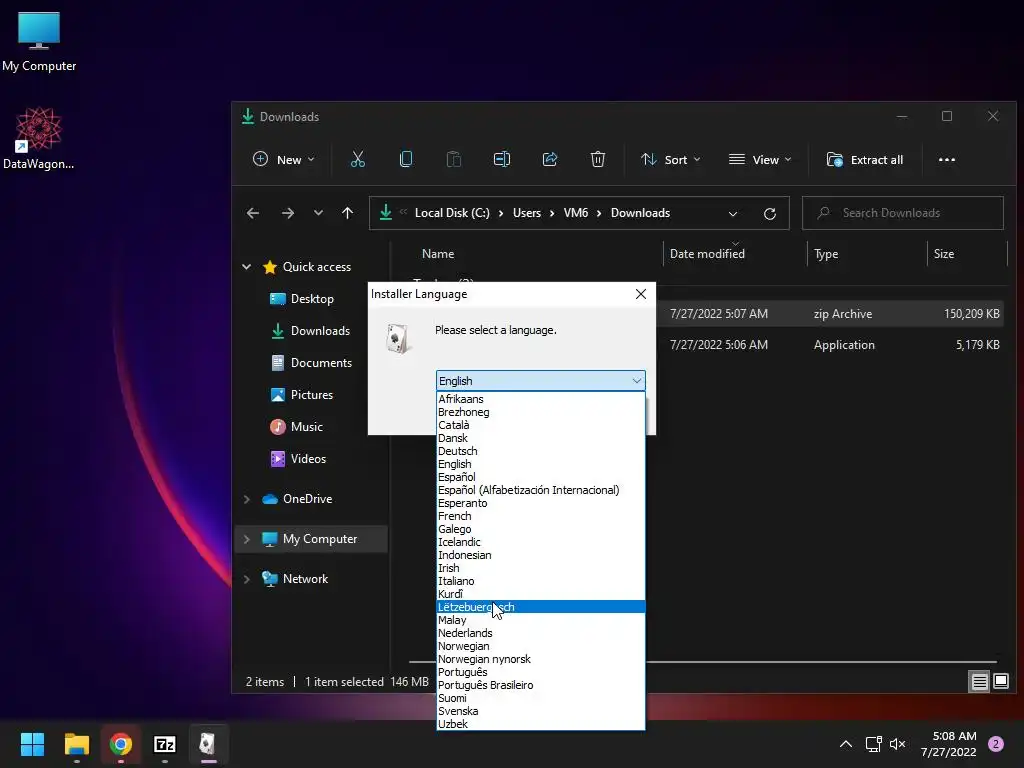Click the Delete trash icon
Viewport: 1024px width, 768px height.
[x=598, y=159]
